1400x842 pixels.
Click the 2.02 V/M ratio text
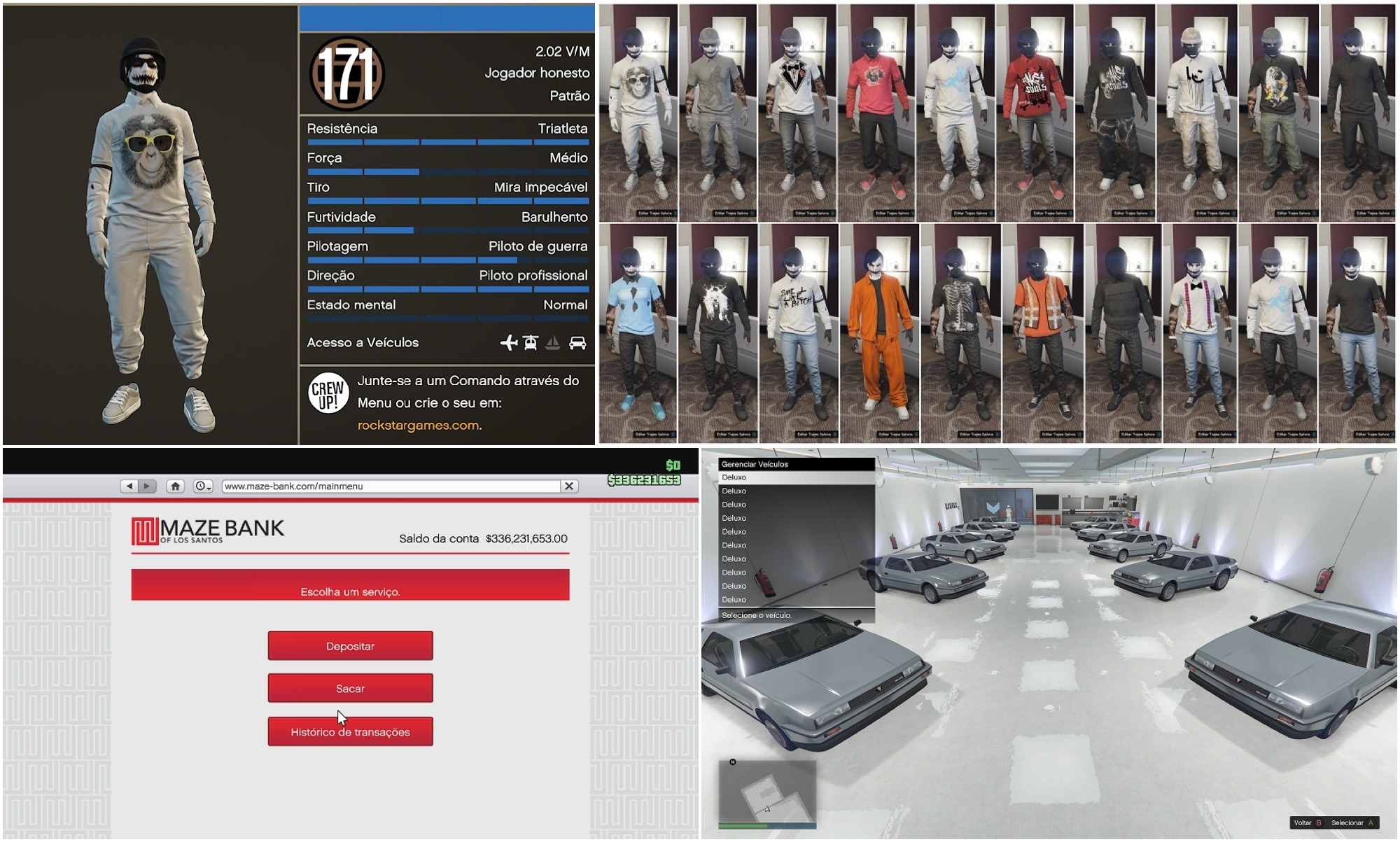(562, 51)
